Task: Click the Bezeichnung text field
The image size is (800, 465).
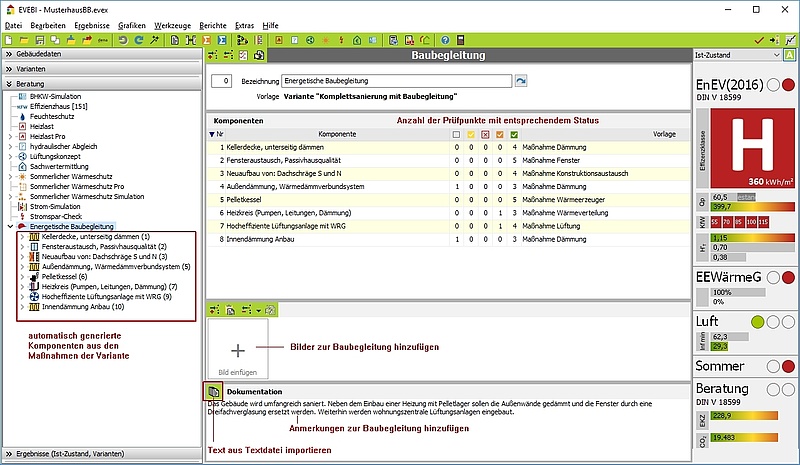Action: click(396, 81)
